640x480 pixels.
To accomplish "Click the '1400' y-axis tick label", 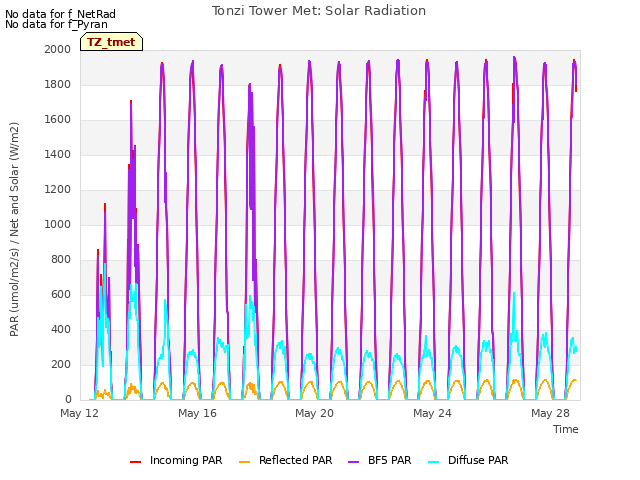I will pyautogui.click(x=58, y=155).
